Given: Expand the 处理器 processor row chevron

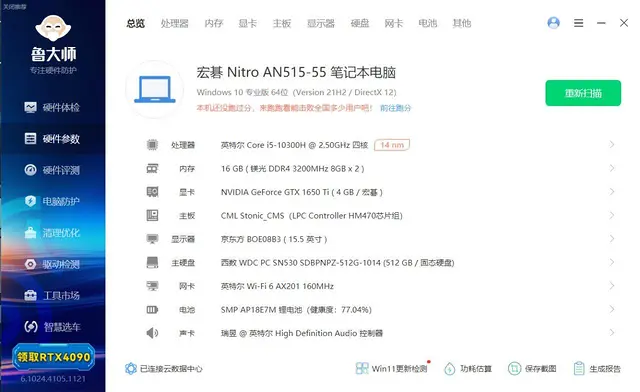Looking at the screenshot, I should click(611, 145).
